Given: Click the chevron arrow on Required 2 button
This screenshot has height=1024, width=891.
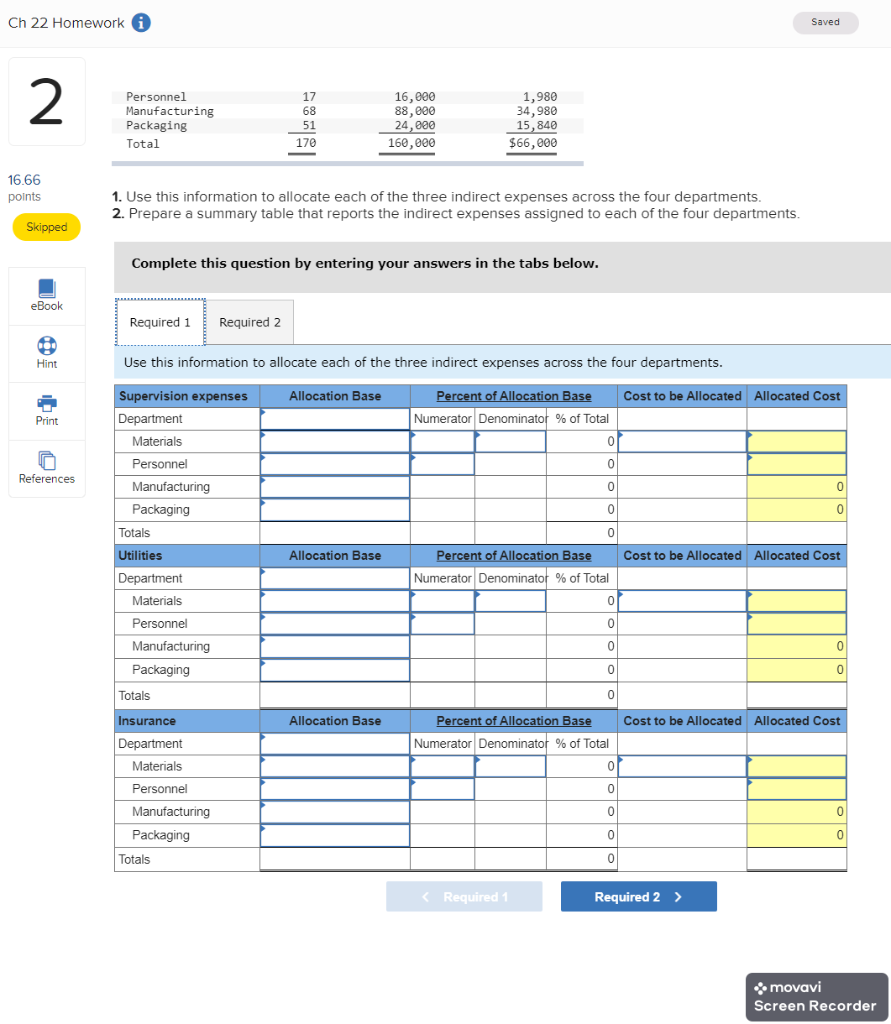Looking at the screenshot, I should pos(678,897).
